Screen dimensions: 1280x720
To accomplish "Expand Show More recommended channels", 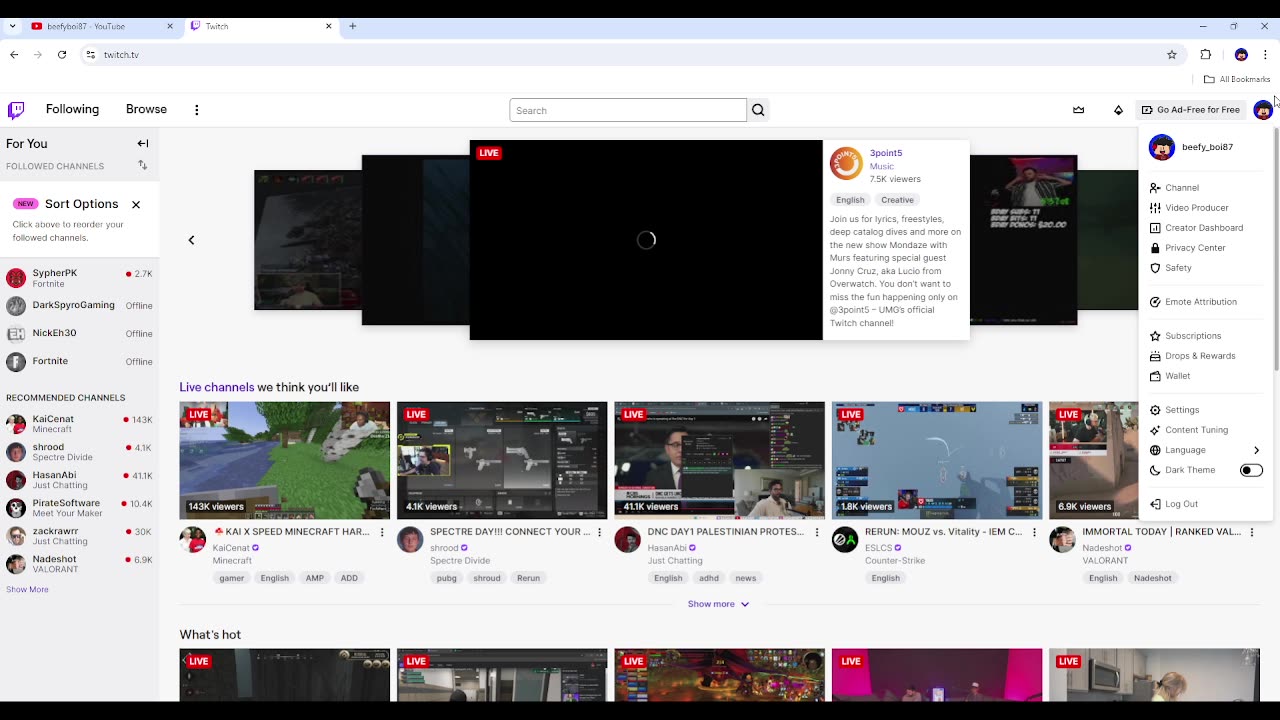I will 27,590.
